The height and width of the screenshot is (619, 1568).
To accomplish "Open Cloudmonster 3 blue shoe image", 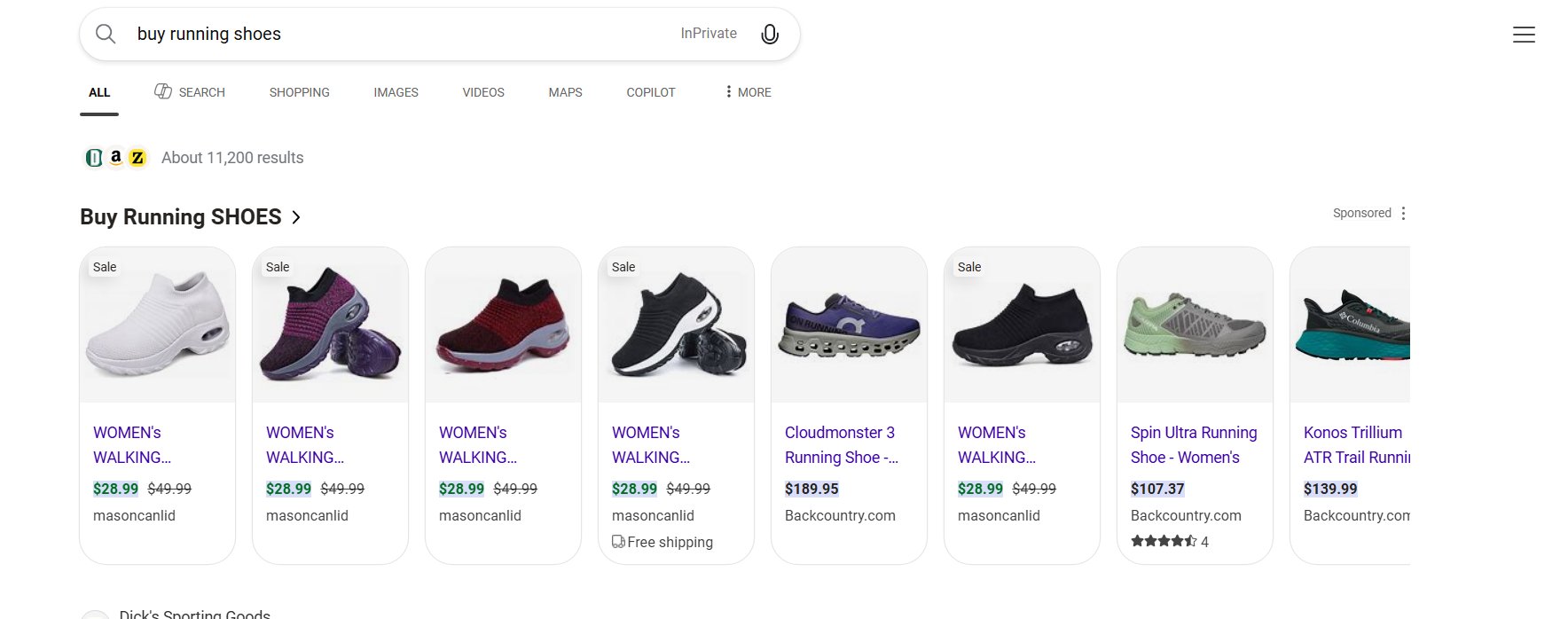I will click(x=850, y=325).
